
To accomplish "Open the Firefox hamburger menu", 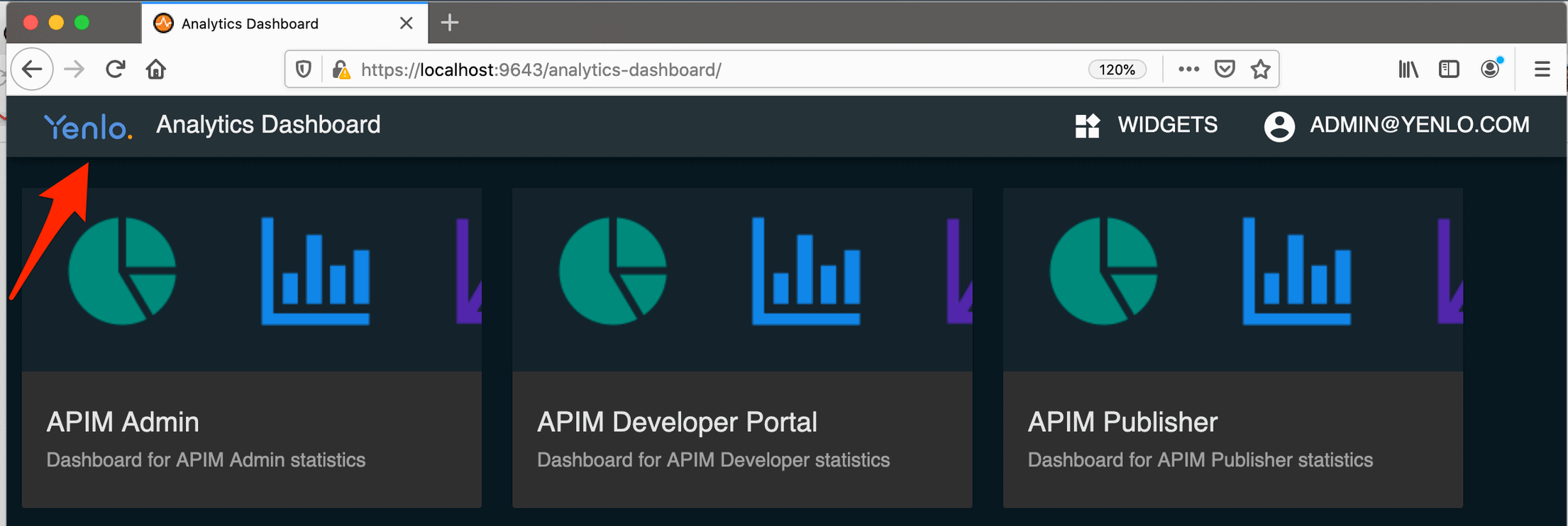I will 1542,69.
